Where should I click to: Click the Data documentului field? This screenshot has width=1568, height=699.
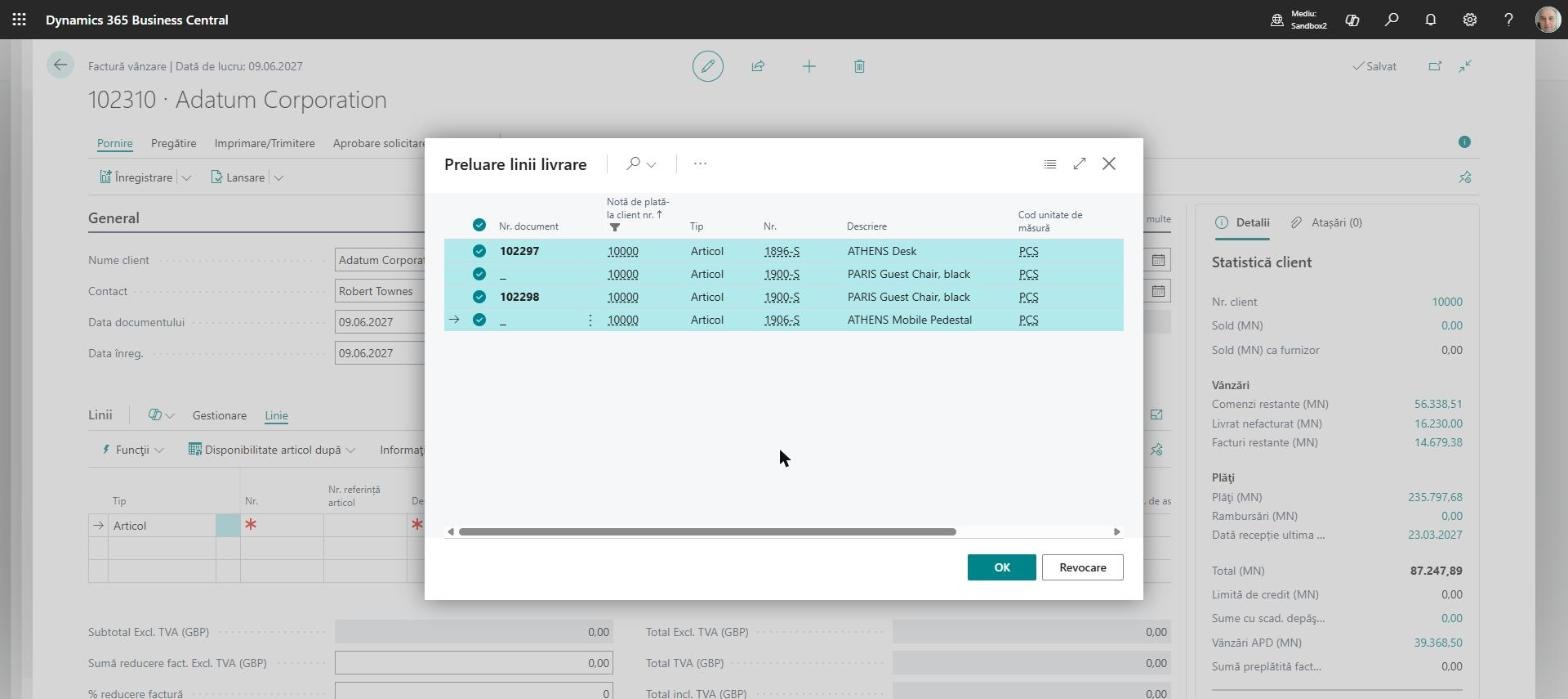(x=380, y=322)
